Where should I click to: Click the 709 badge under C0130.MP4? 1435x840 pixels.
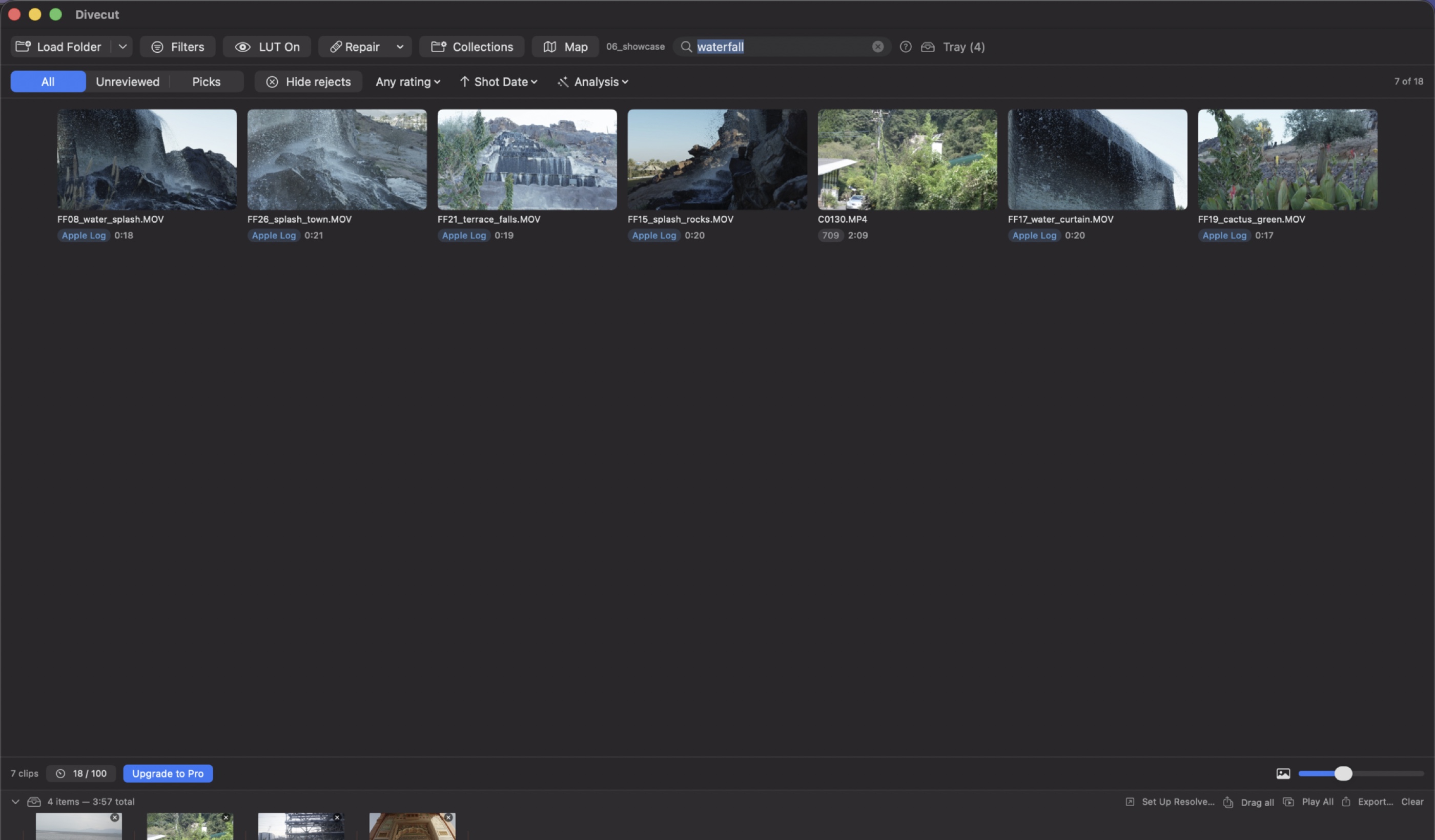pos(830,235)
